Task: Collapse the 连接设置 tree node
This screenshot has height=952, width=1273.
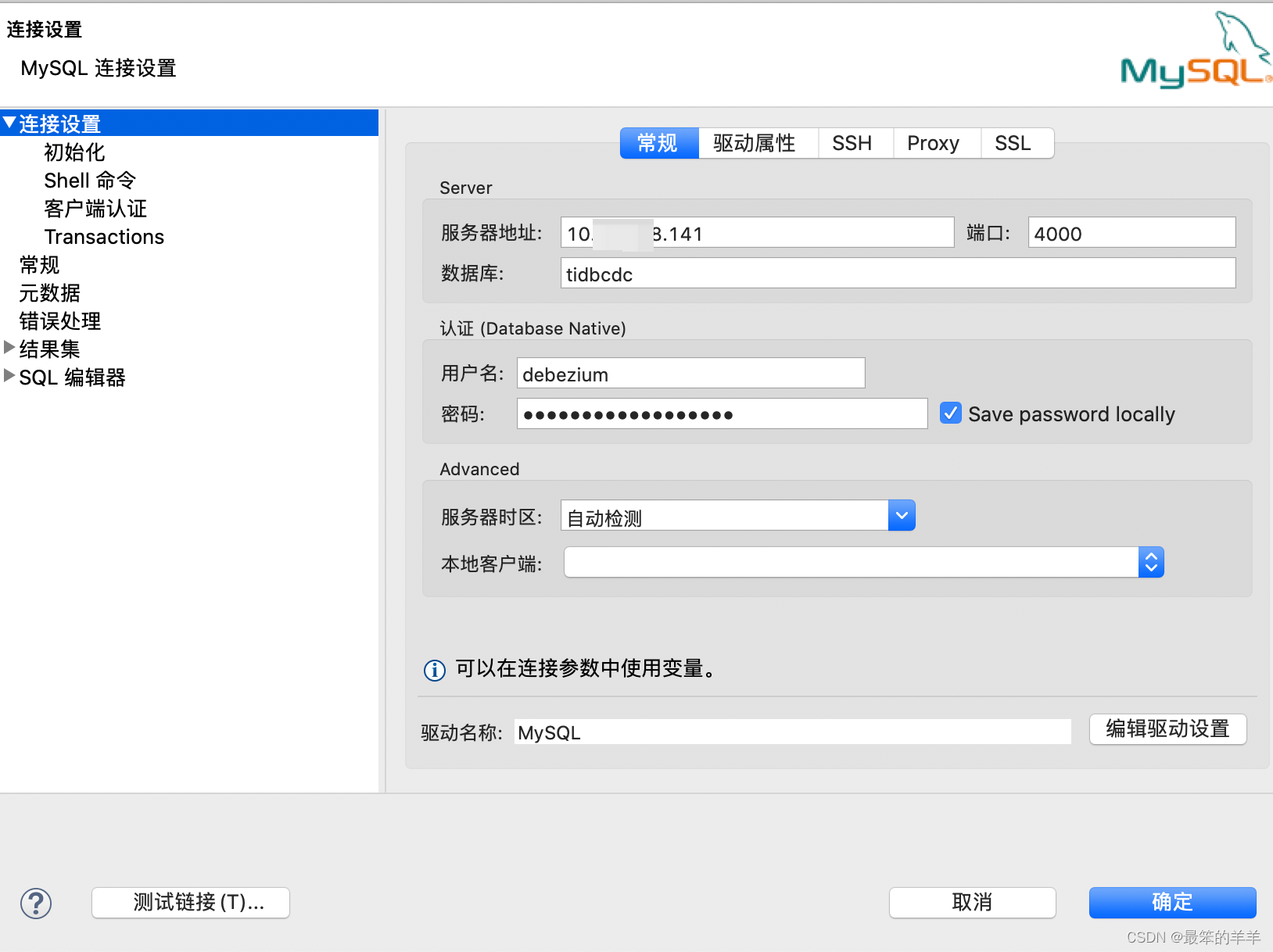Action: [x=9, y=123]
